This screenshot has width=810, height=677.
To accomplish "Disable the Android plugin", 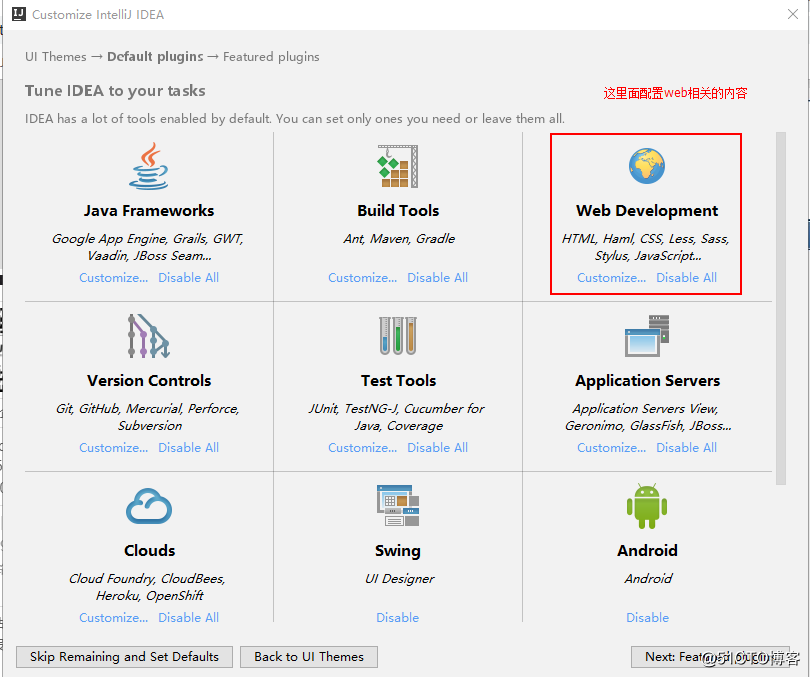I will click(x=647, y=617).
